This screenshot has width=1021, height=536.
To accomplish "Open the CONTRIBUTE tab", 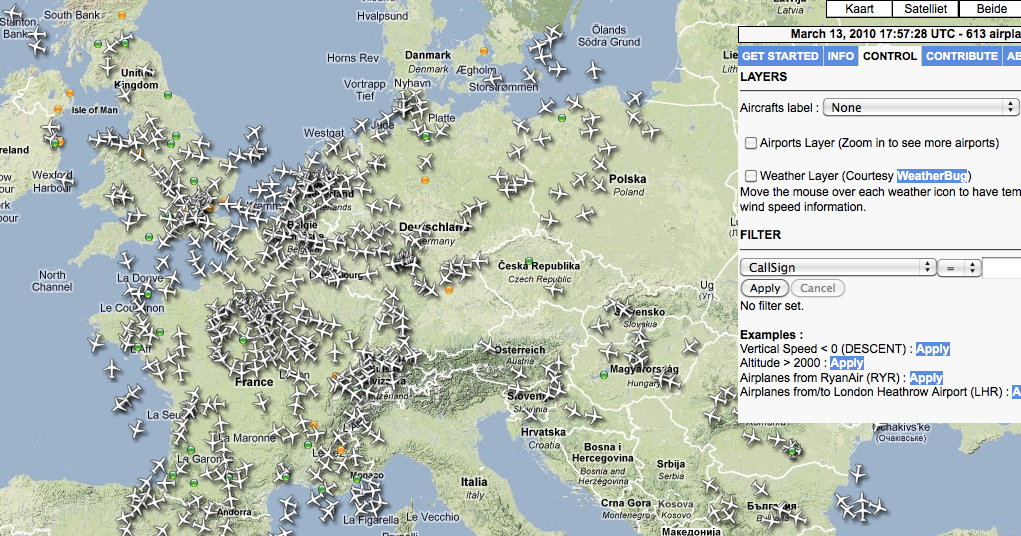I will (962, 56).
